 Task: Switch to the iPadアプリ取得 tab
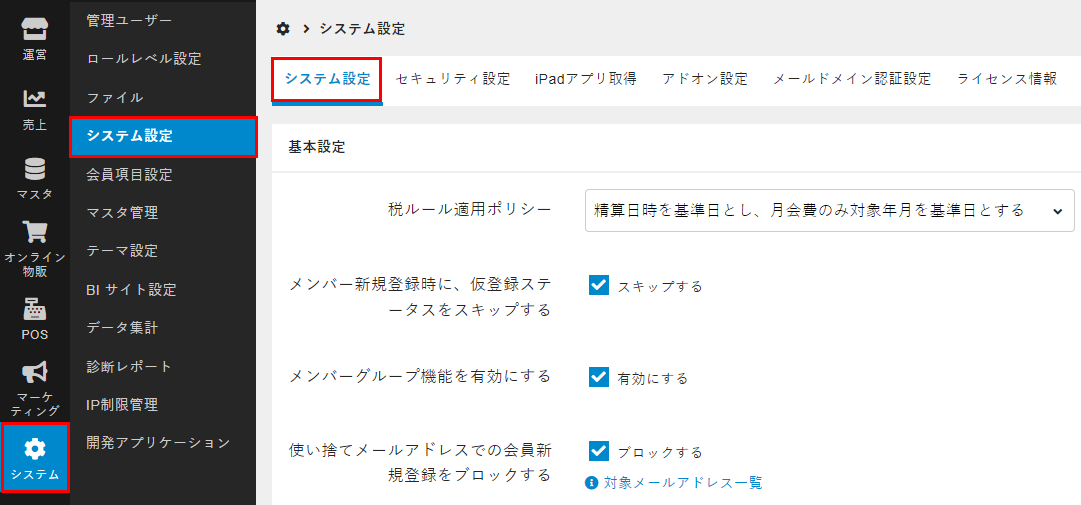pyautogui.click(x=585, y=79)
